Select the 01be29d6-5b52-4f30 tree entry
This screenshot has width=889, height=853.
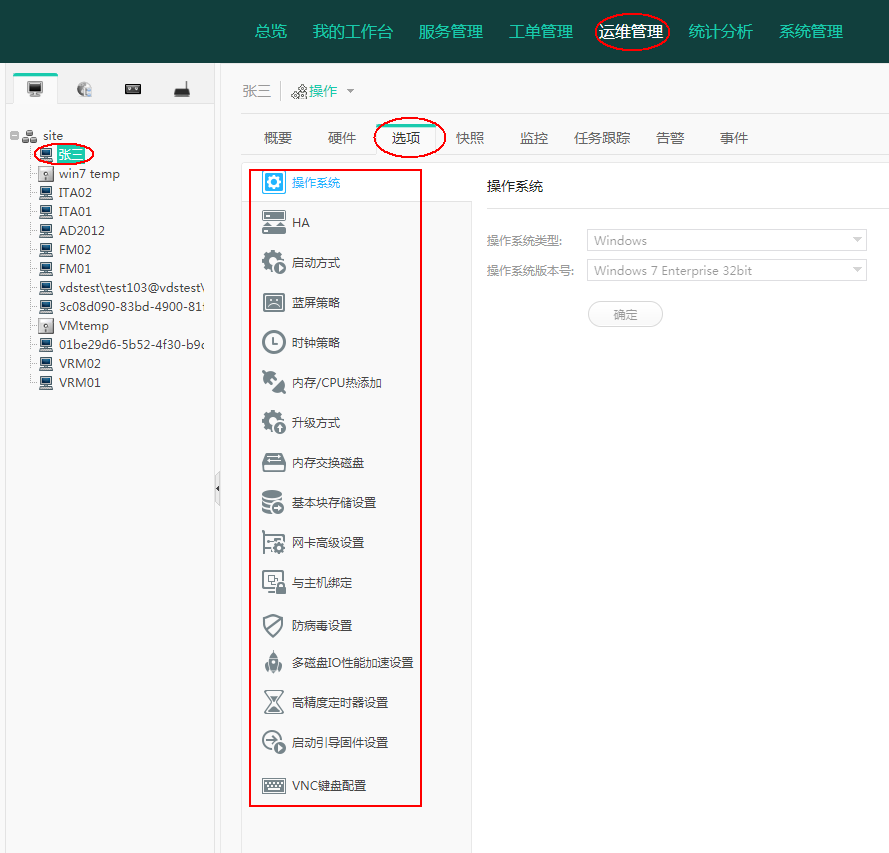click(x=132, y=345)
